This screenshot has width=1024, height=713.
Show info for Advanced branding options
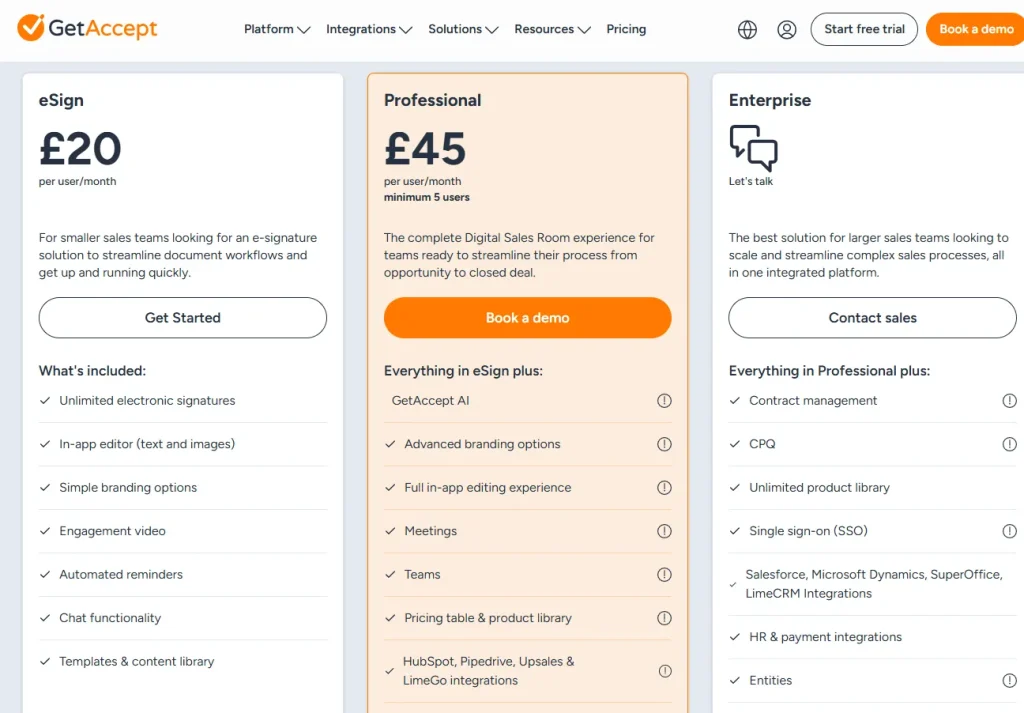click(664, 444)
